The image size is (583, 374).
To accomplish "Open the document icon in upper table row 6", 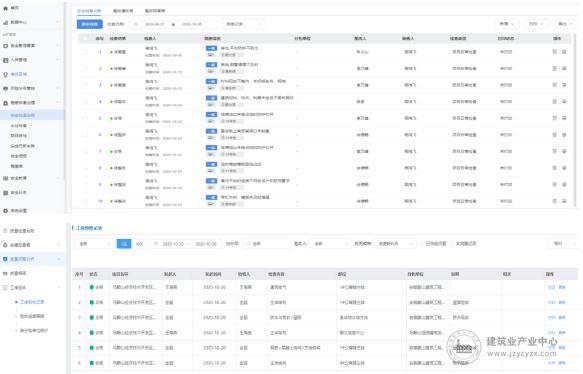I will (x=554, y=135).
